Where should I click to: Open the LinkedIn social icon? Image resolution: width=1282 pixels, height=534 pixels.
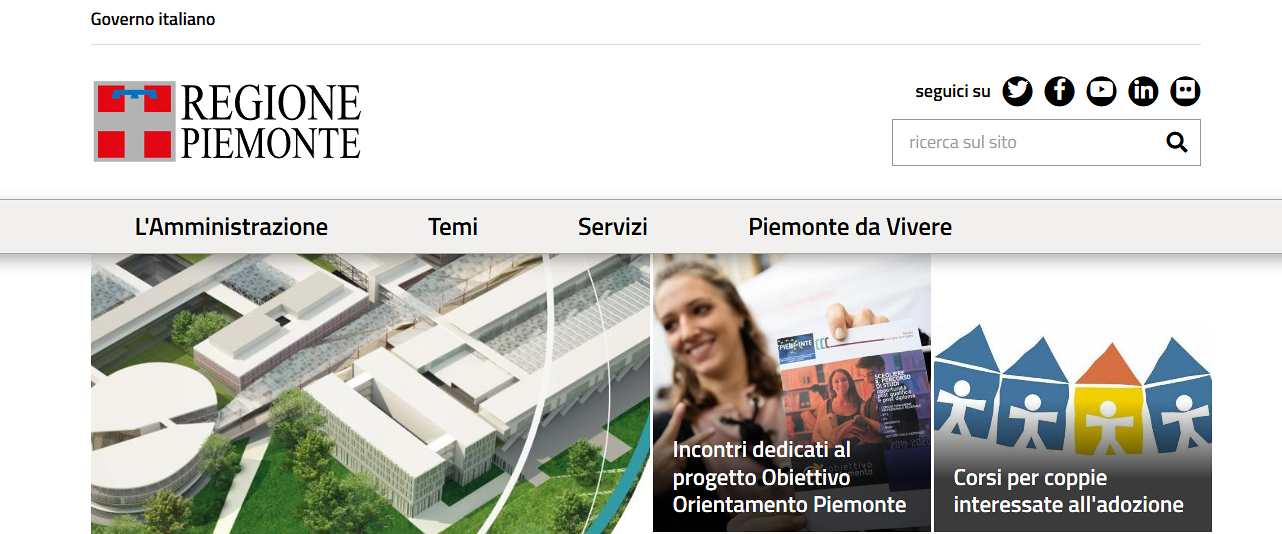click(x=1143, y=91)
